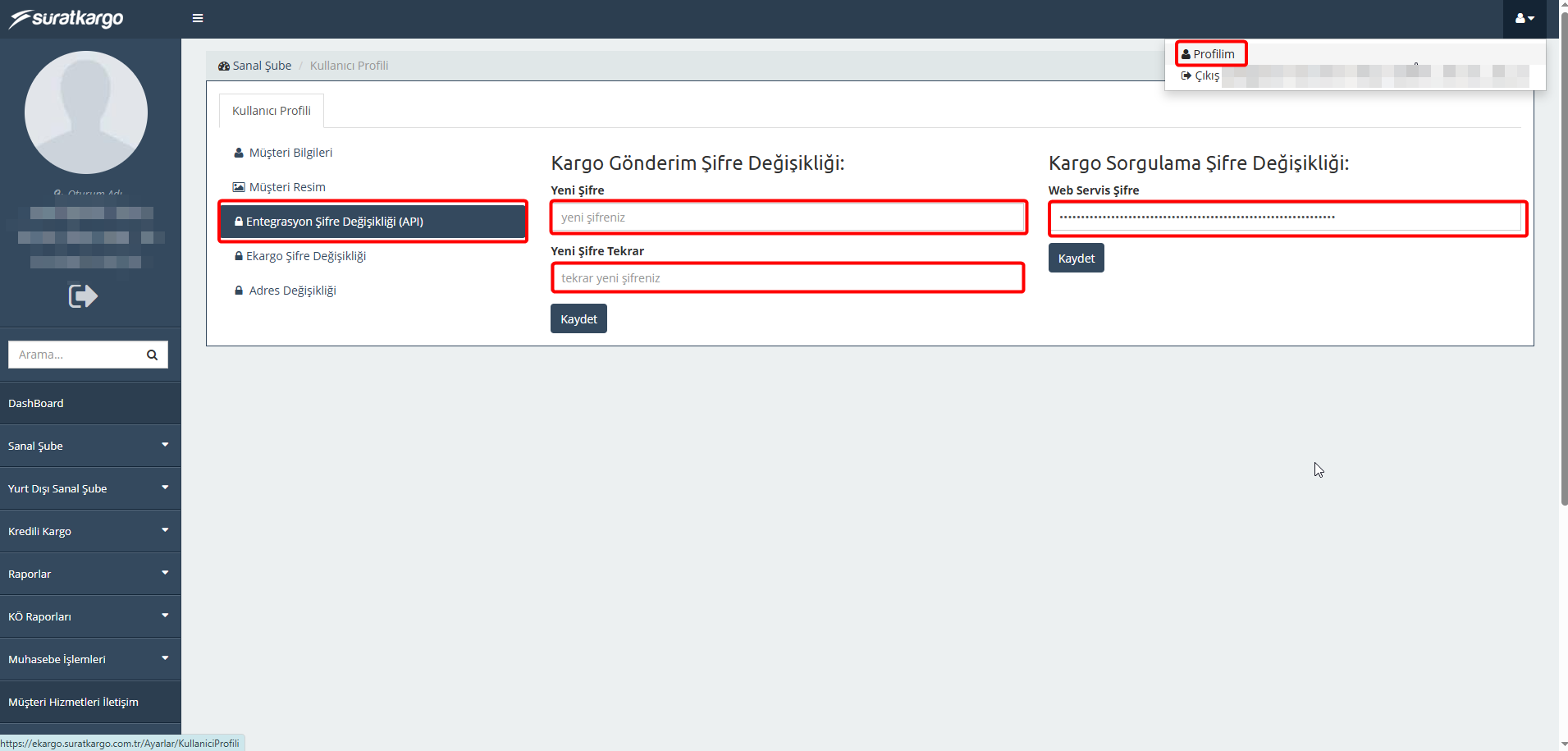Choose Çıkış to log out
Viewport: 1568px width, 751px height.
[1200, 76]
